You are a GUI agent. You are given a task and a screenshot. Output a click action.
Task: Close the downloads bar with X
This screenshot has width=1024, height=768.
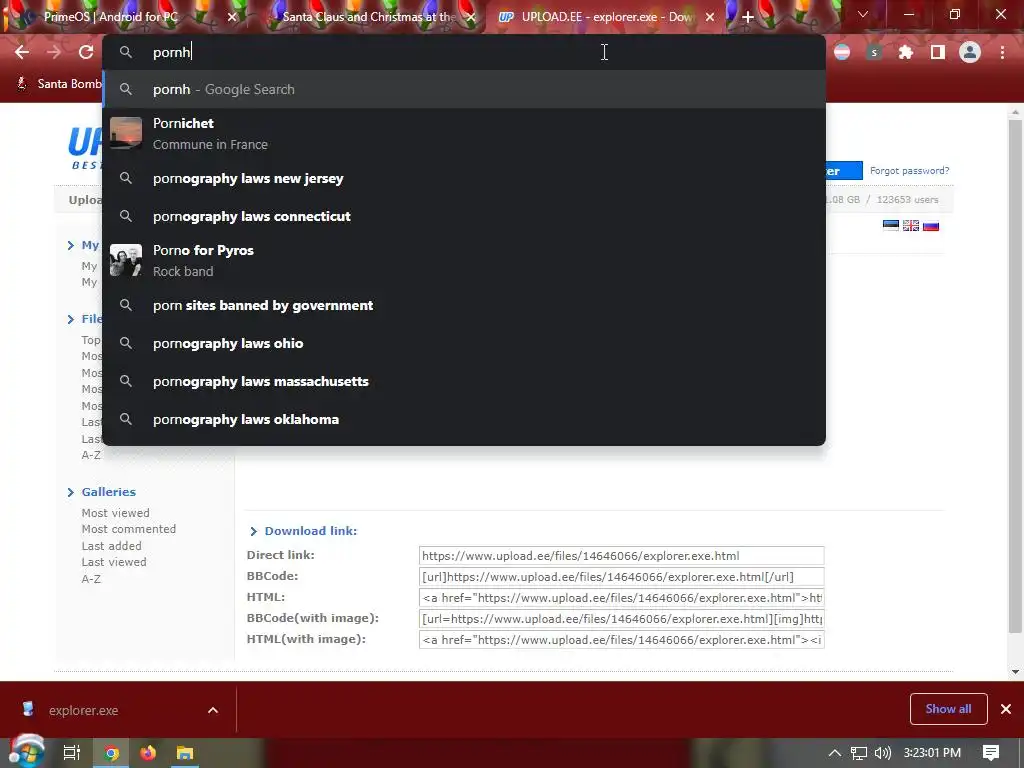coord(1006,709)
